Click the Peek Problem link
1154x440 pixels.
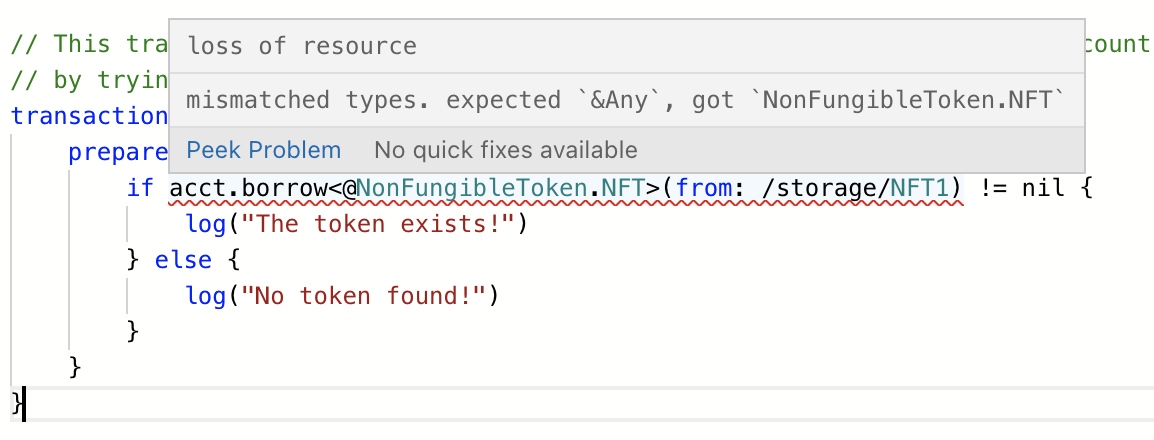pos(263,151)
